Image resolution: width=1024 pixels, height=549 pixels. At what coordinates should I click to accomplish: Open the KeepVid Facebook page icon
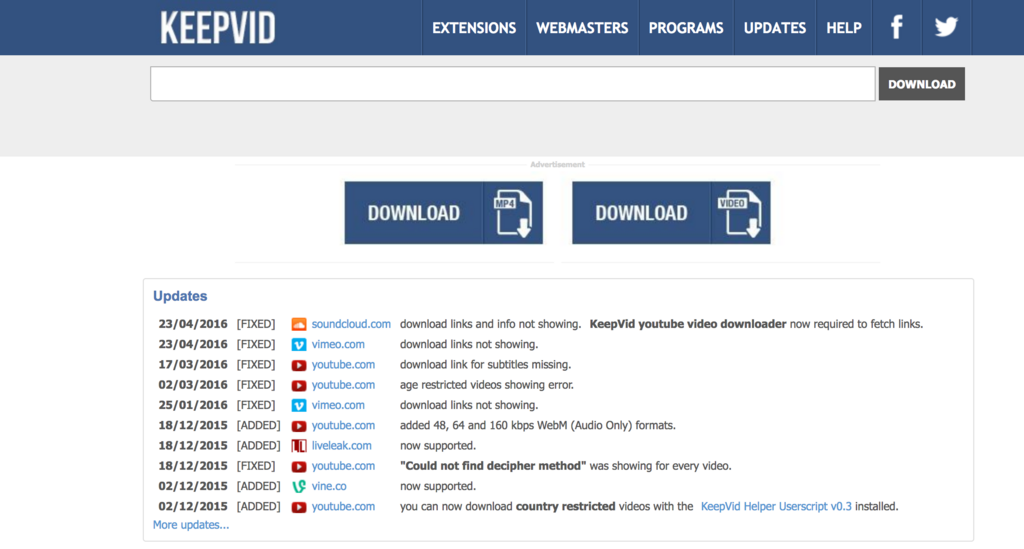click(897, 27)
